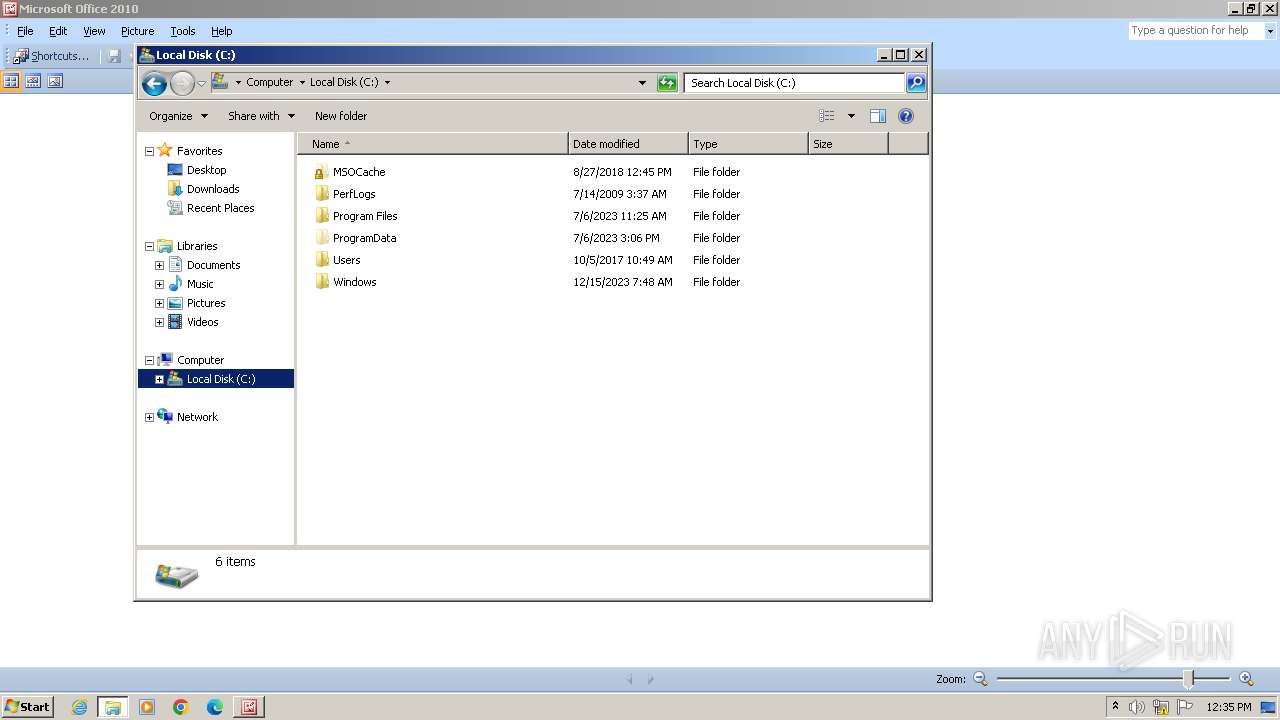
Task: Open Microsoft Edge from taskbar
Action: (x=215, y=707)
